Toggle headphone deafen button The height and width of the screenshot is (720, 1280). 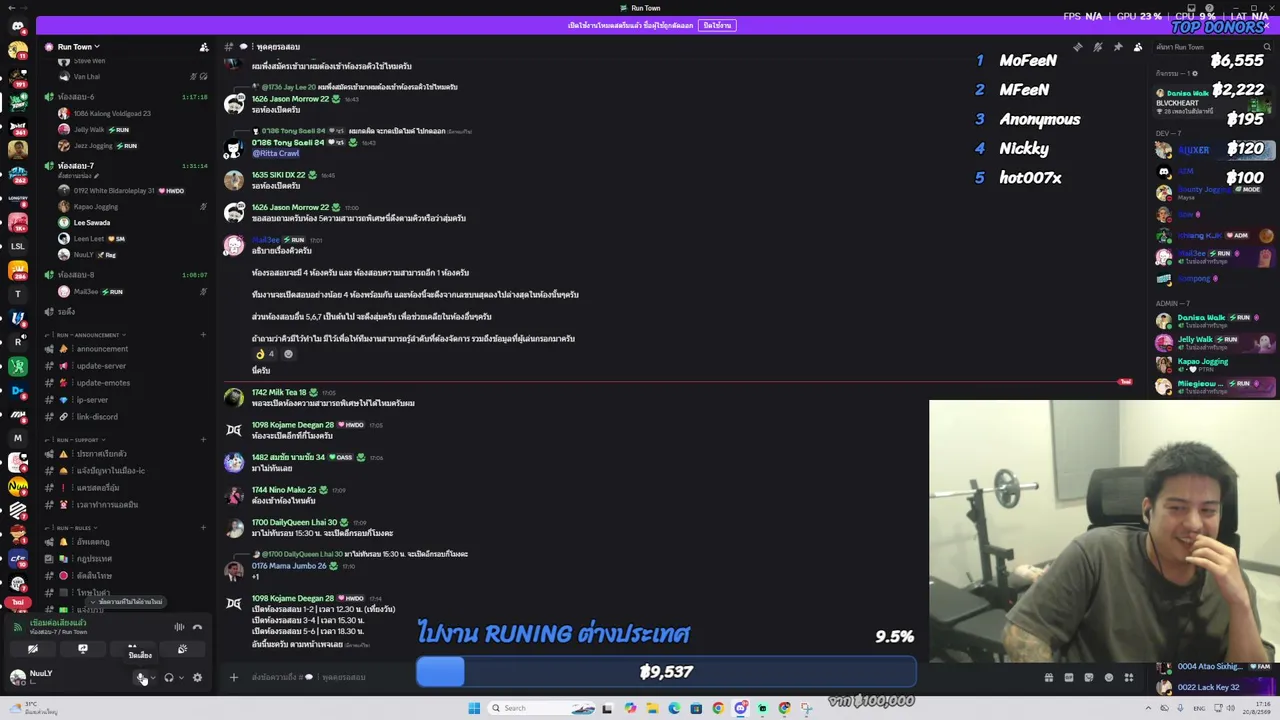(x=168, y=678)
